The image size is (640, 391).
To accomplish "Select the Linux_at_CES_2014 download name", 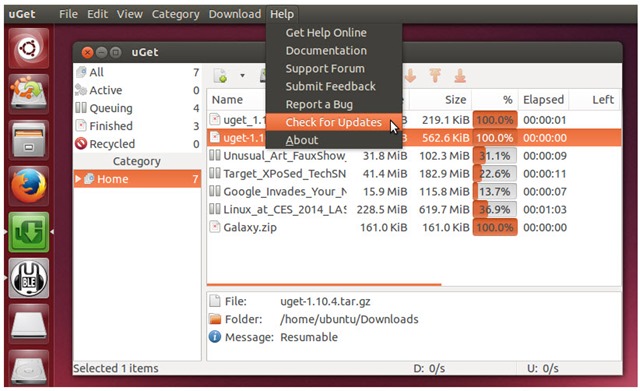I will coord(284,210).
